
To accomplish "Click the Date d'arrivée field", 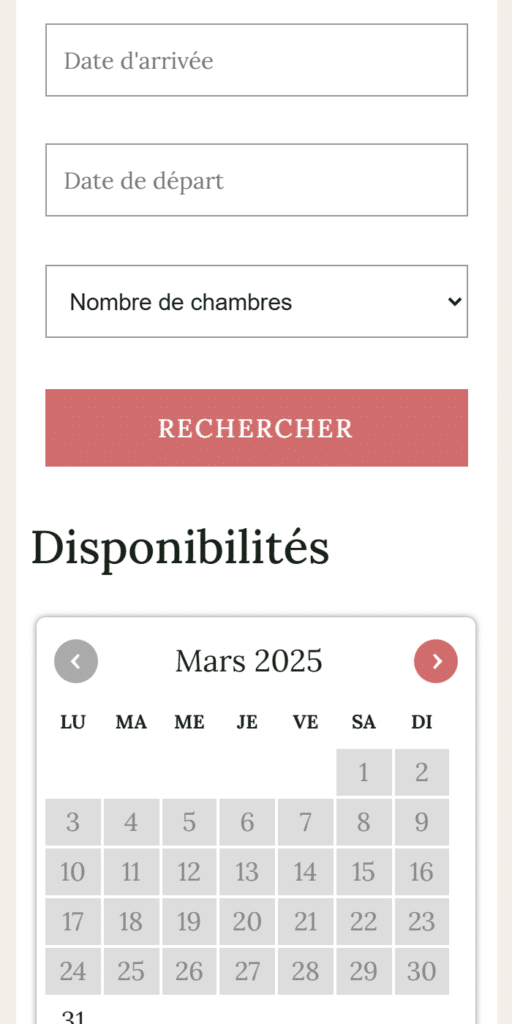I will tap(257, 60).
